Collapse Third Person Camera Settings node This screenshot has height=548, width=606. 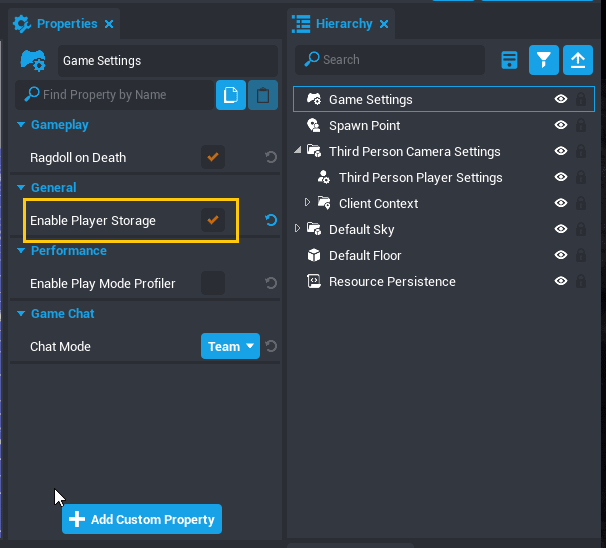[x=298, y=151]
